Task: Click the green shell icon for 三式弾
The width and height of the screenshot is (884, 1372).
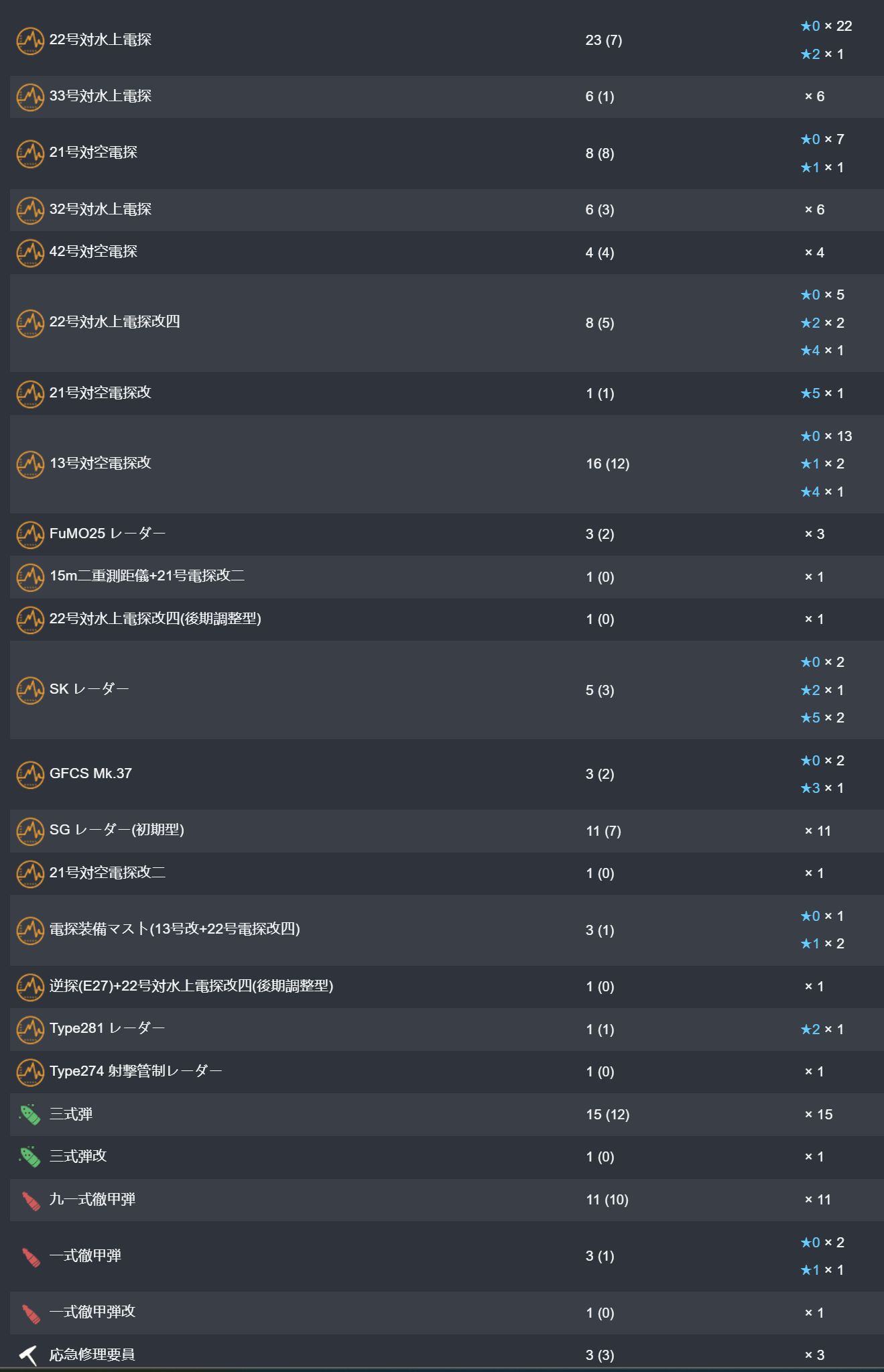Action: pyautogui.click(x=30, y=1115)
